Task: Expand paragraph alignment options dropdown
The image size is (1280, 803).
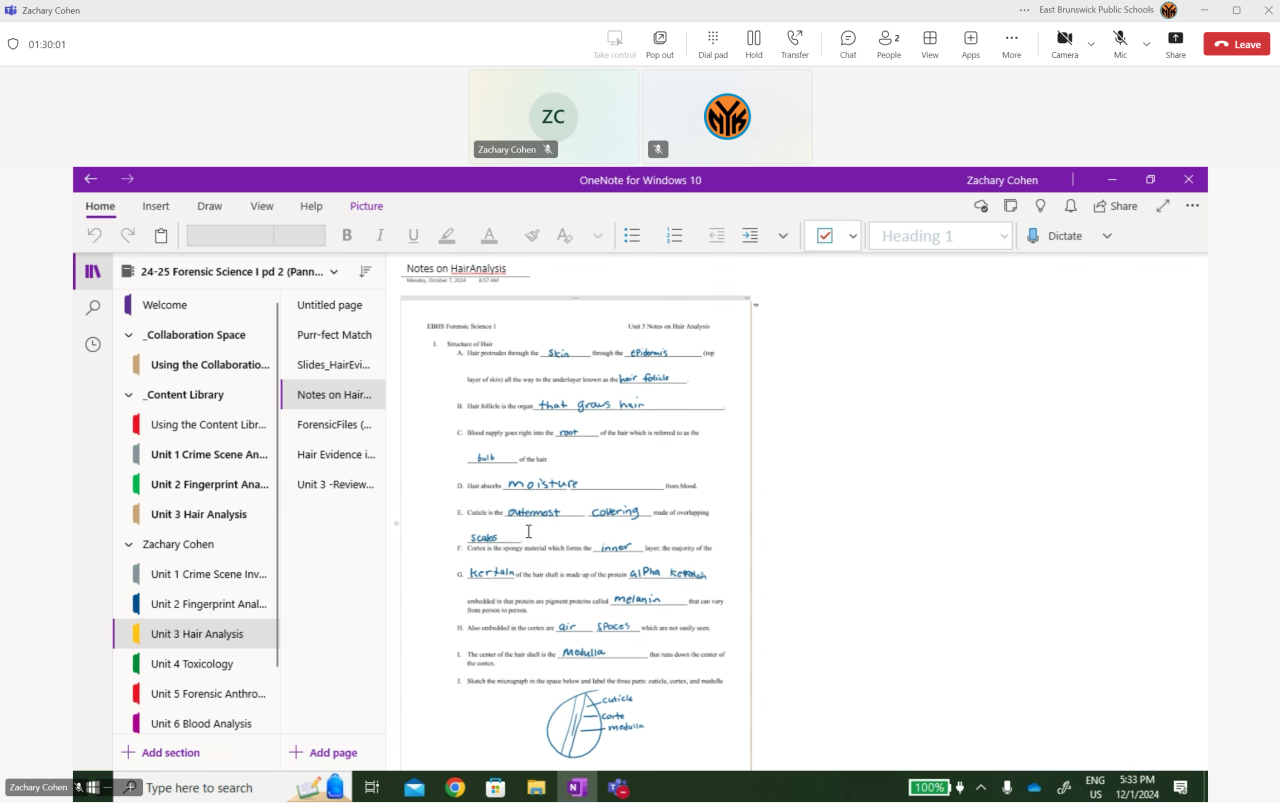Action: click(783, 236)
